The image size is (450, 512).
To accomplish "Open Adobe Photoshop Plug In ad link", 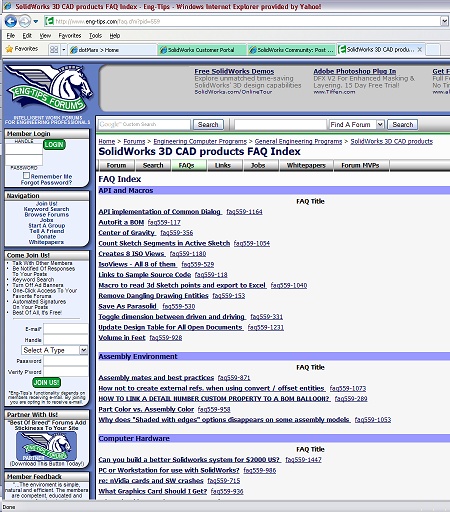I will pos(355,71).
